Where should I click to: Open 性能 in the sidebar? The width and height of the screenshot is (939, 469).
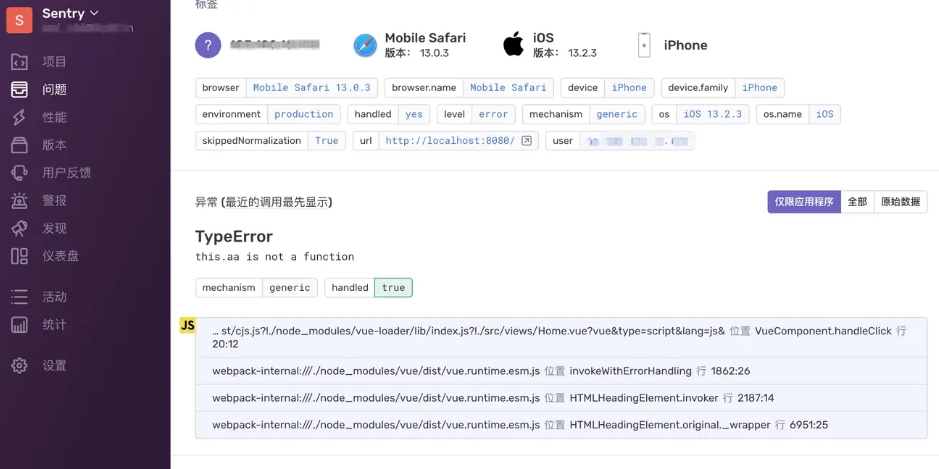pos(54,117)
